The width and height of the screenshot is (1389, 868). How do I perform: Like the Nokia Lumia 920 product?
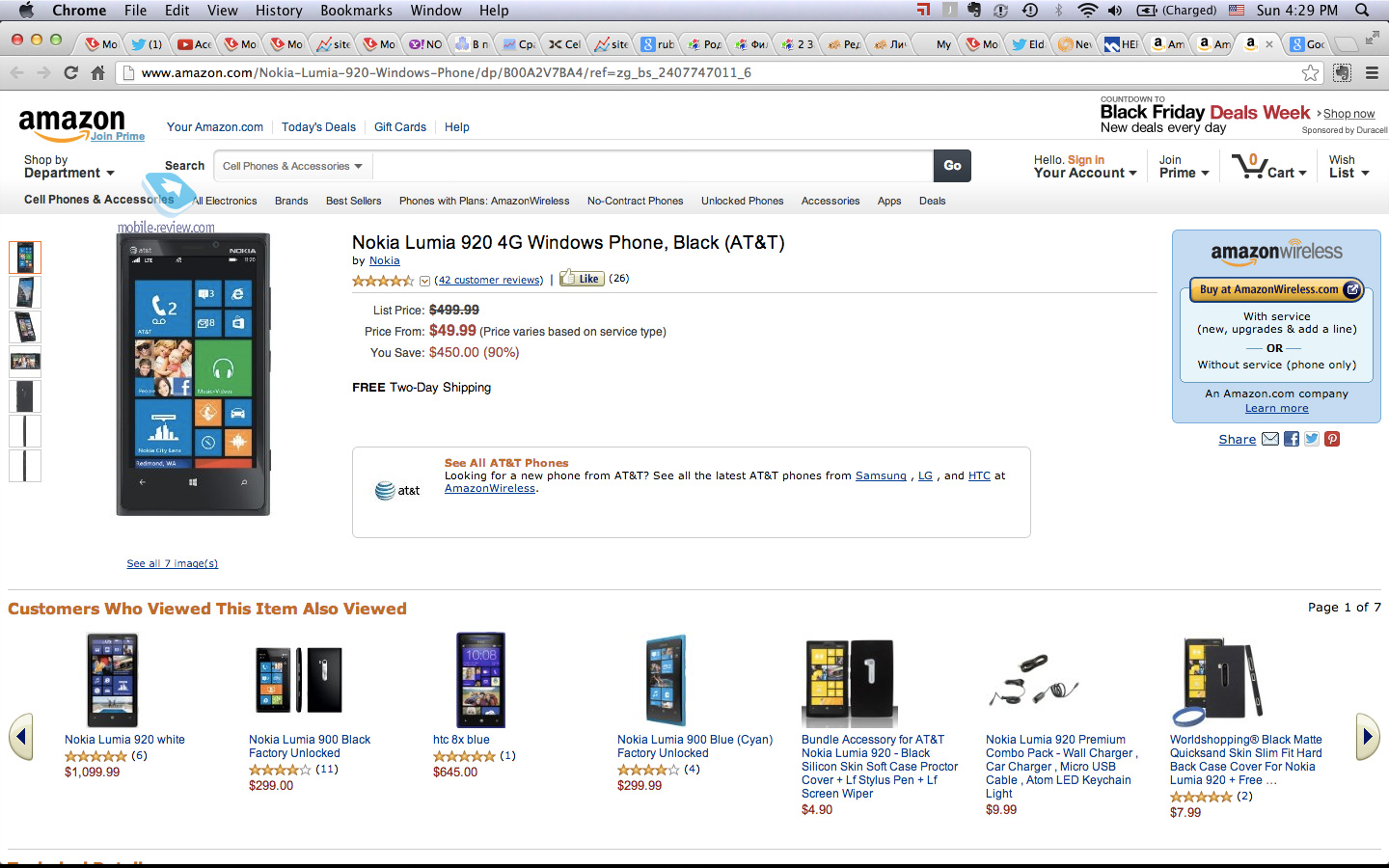click(581, 278)
